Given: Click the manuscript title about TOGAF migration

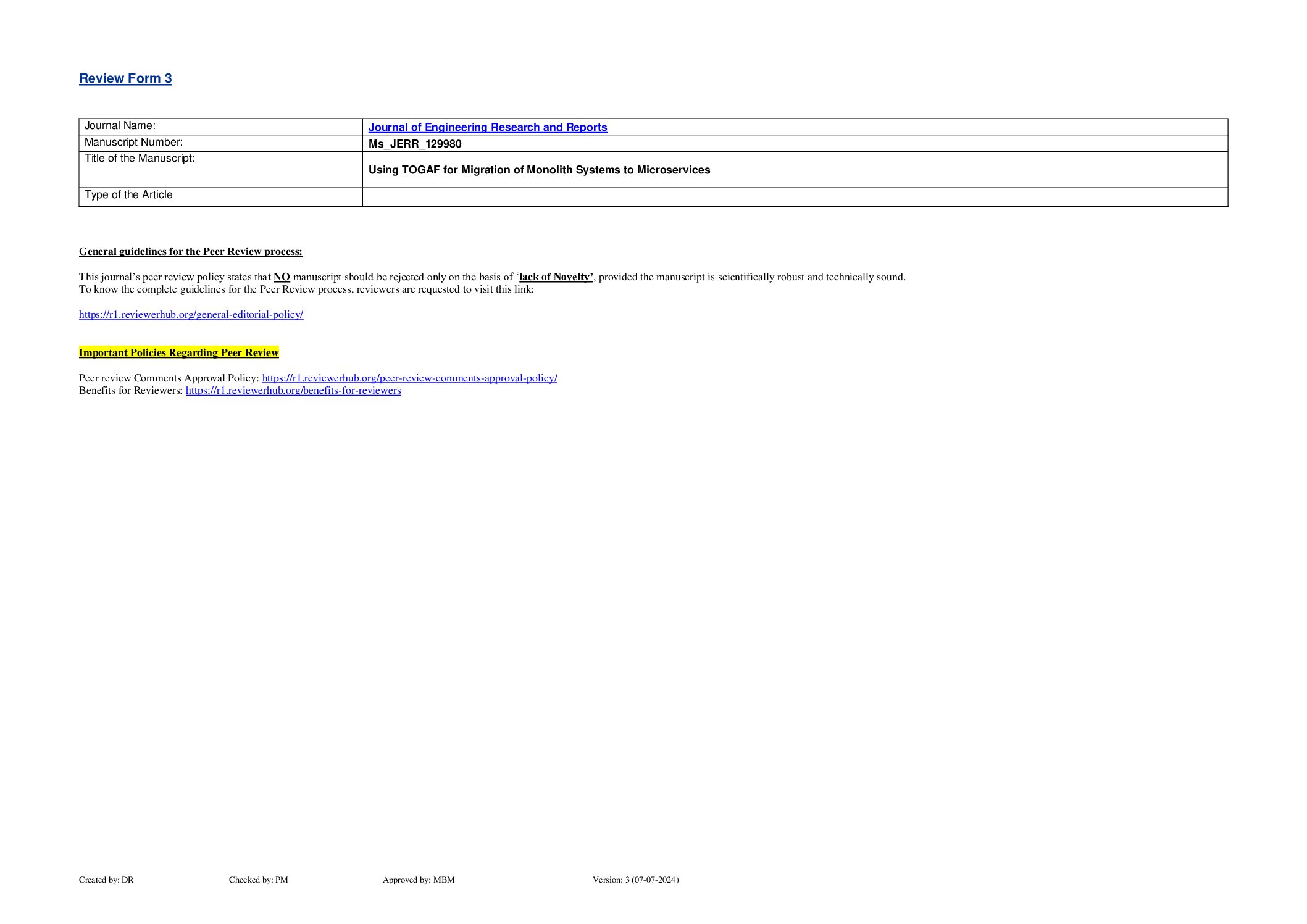Looking at the screenshot, I should point(539,170).
